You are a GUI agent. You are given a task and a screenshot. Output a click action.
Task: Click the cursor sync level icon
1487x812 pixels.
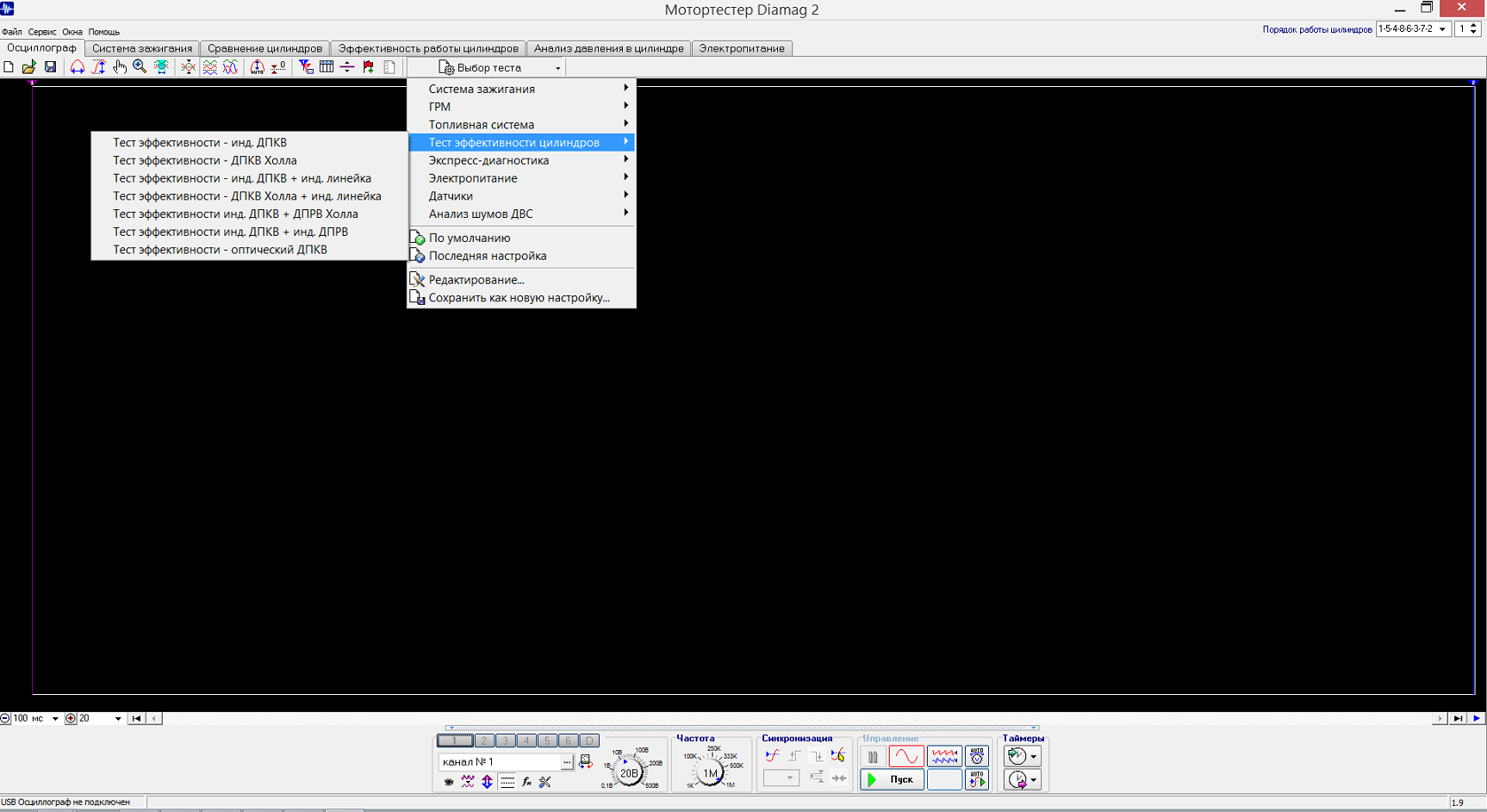pos(838,756)
